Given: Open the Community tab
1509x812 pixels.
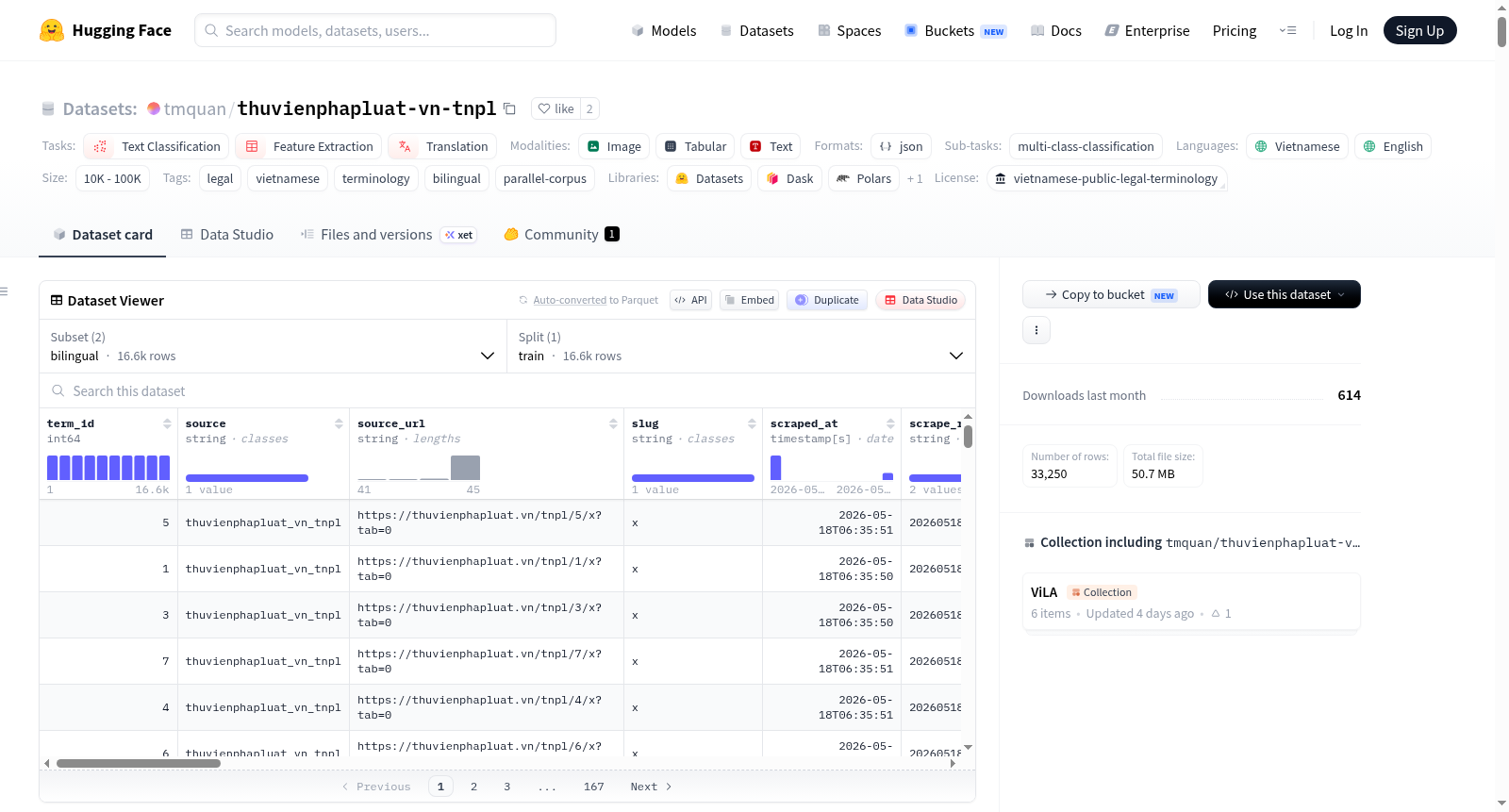Looking at the screenshot, I should (561, 234).
